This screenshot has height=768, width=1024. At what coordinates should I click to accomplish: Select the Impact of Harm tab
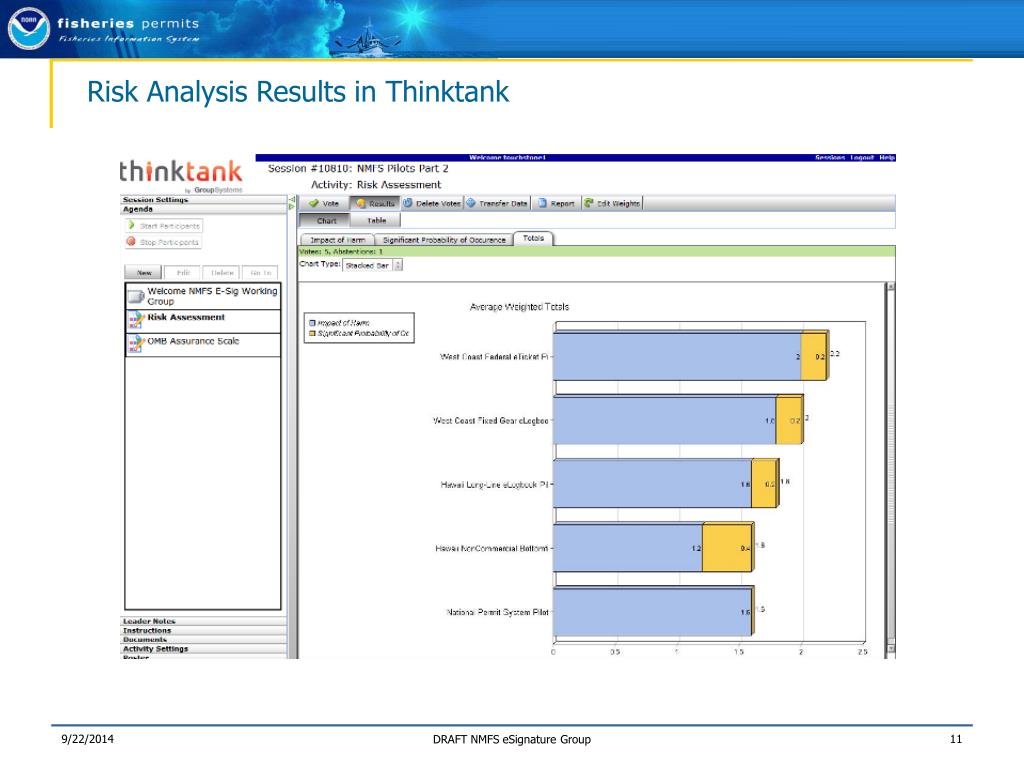pyautogui.click(x=338, y=240)
